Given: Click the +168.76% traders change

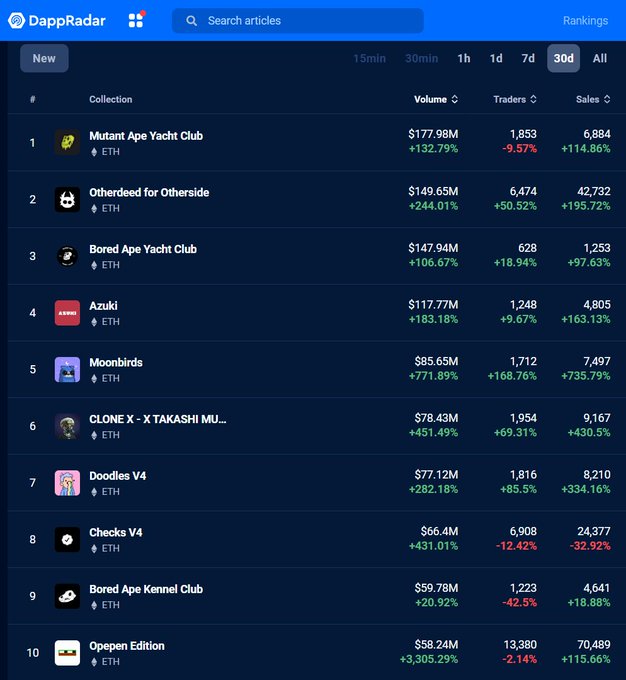Looking at the screenshot, I should (512, 376).
